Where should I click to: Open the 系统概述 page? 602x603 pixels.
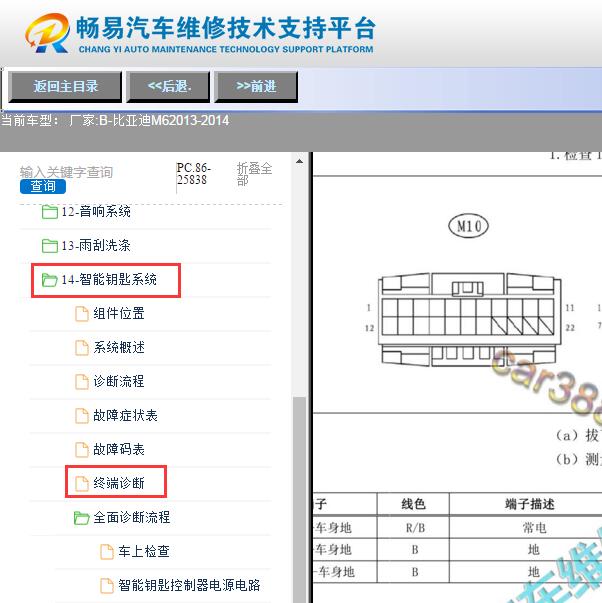pyautogui.click(x=119, y=347)
